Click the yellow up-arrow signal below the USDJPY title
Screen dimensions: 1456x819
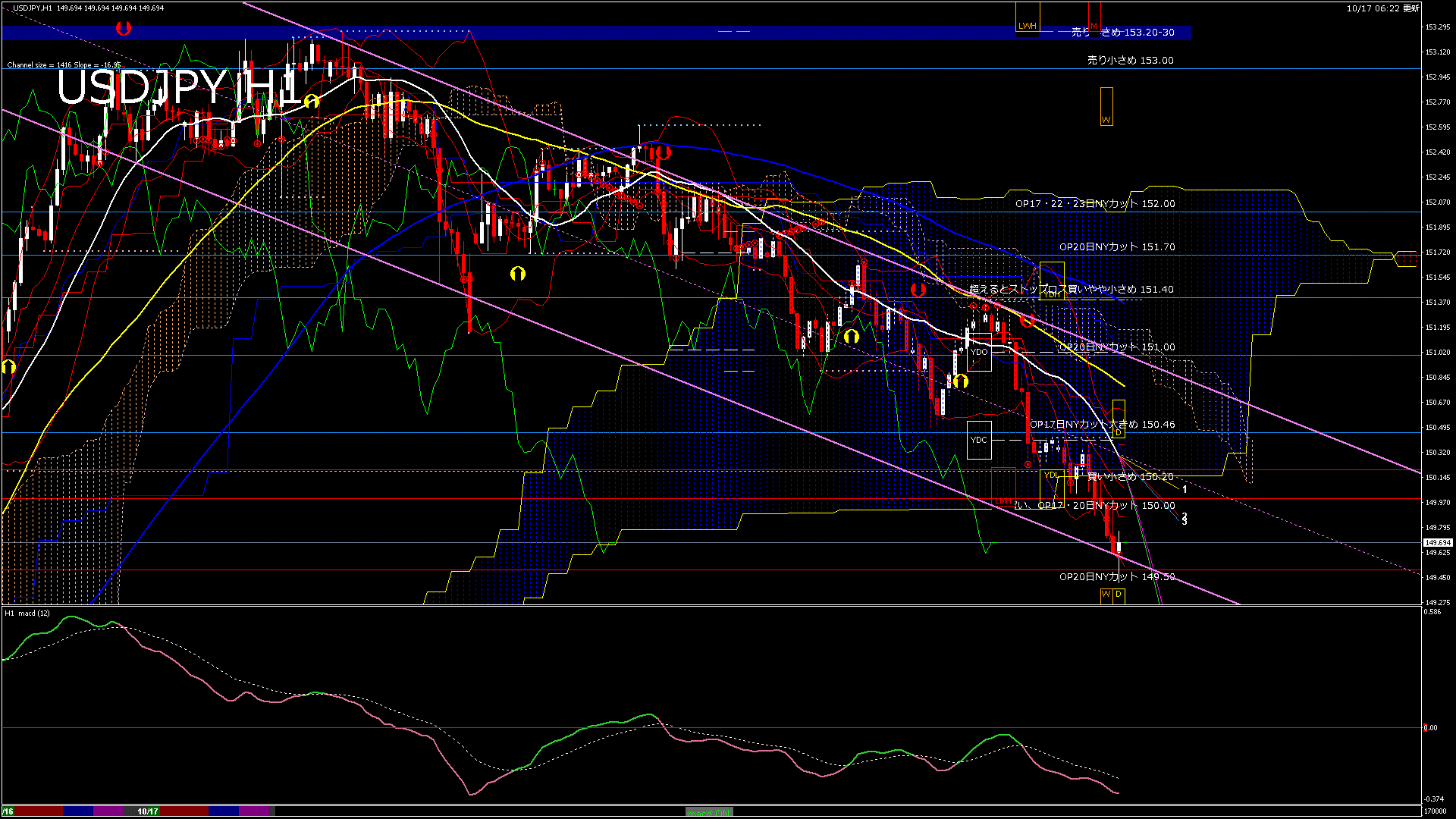point(311,101)
